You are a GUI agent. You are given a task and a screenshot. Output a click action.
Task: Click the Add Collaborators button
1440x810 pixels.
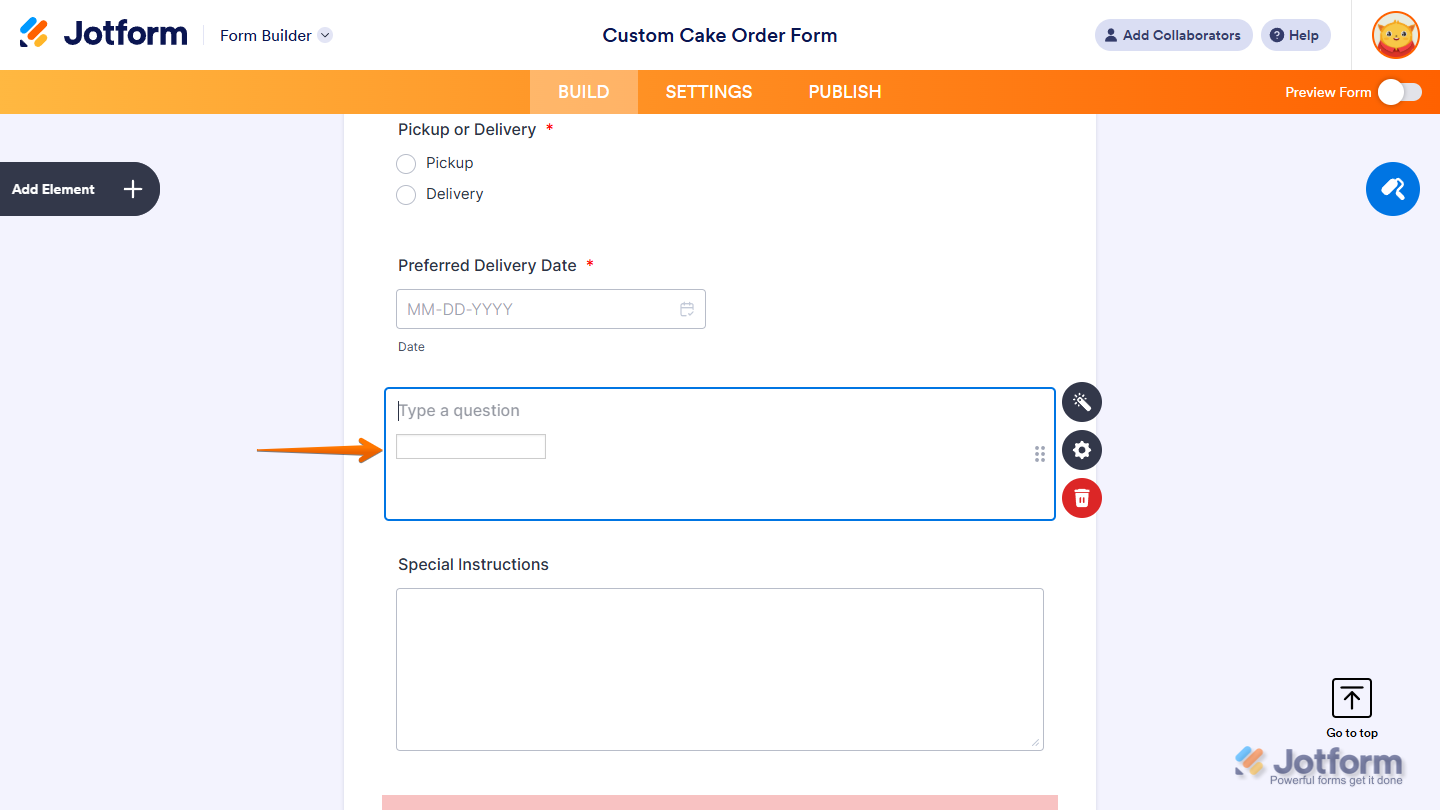(1173, 34)
